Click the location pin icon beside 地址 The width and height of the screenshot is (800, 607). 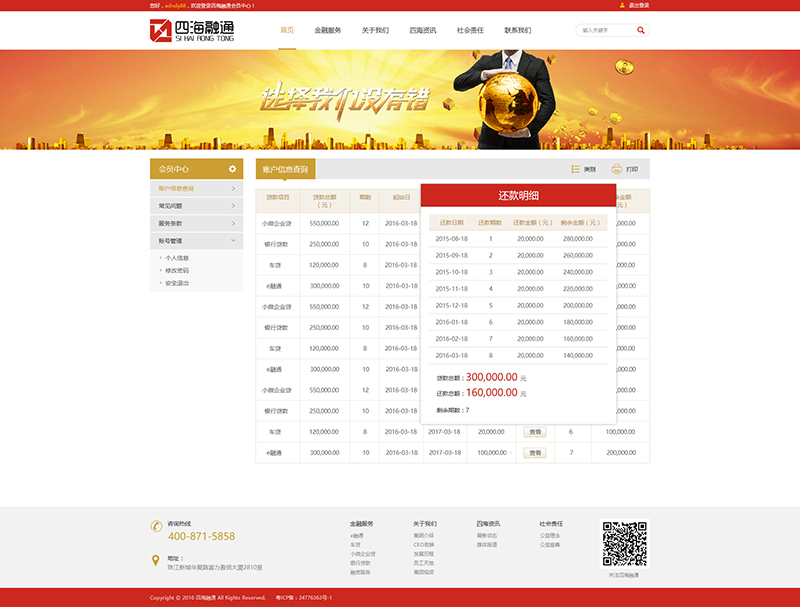click(156, 561)
